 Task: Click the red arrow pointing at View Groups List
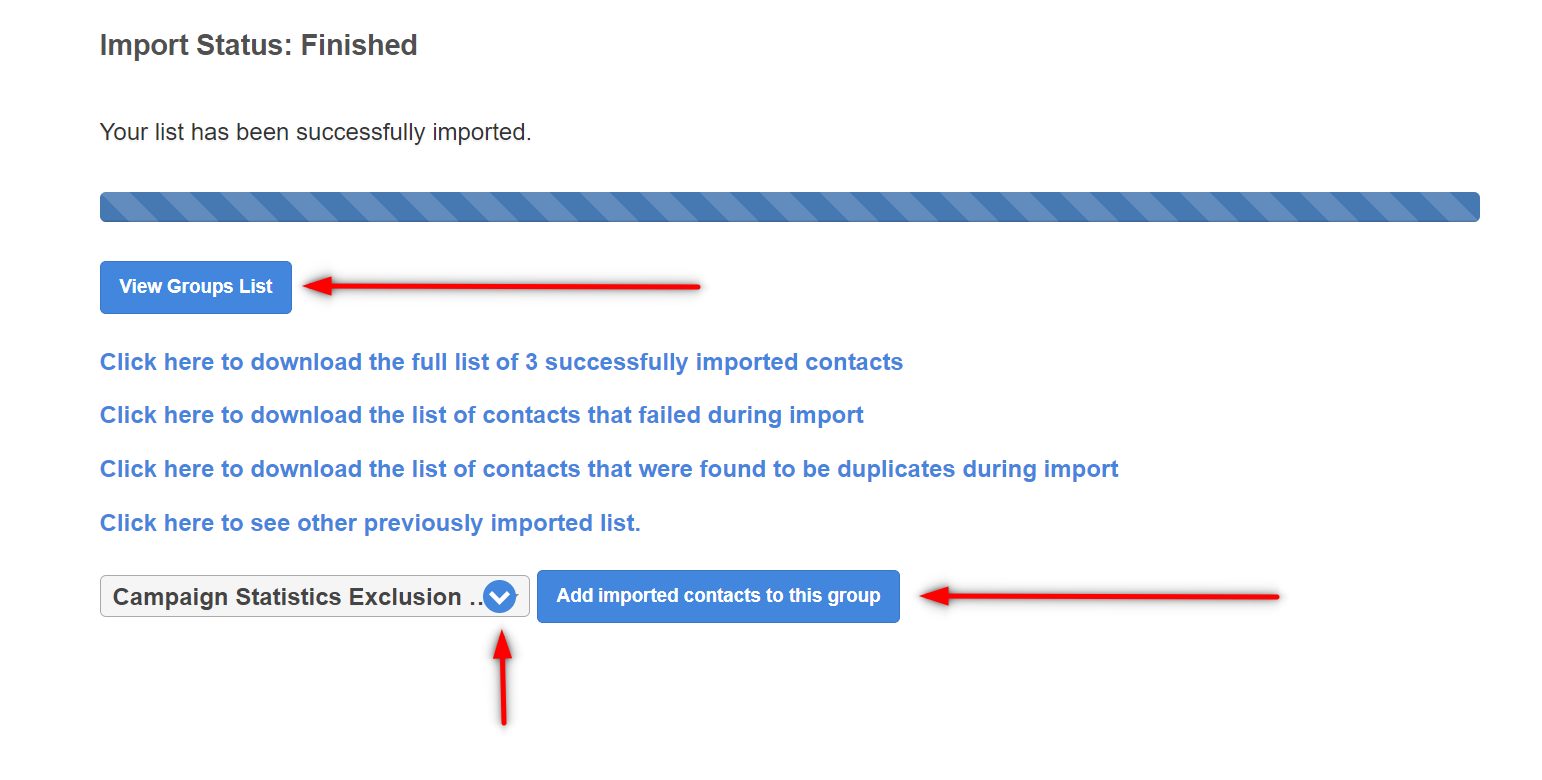[500, 287]
